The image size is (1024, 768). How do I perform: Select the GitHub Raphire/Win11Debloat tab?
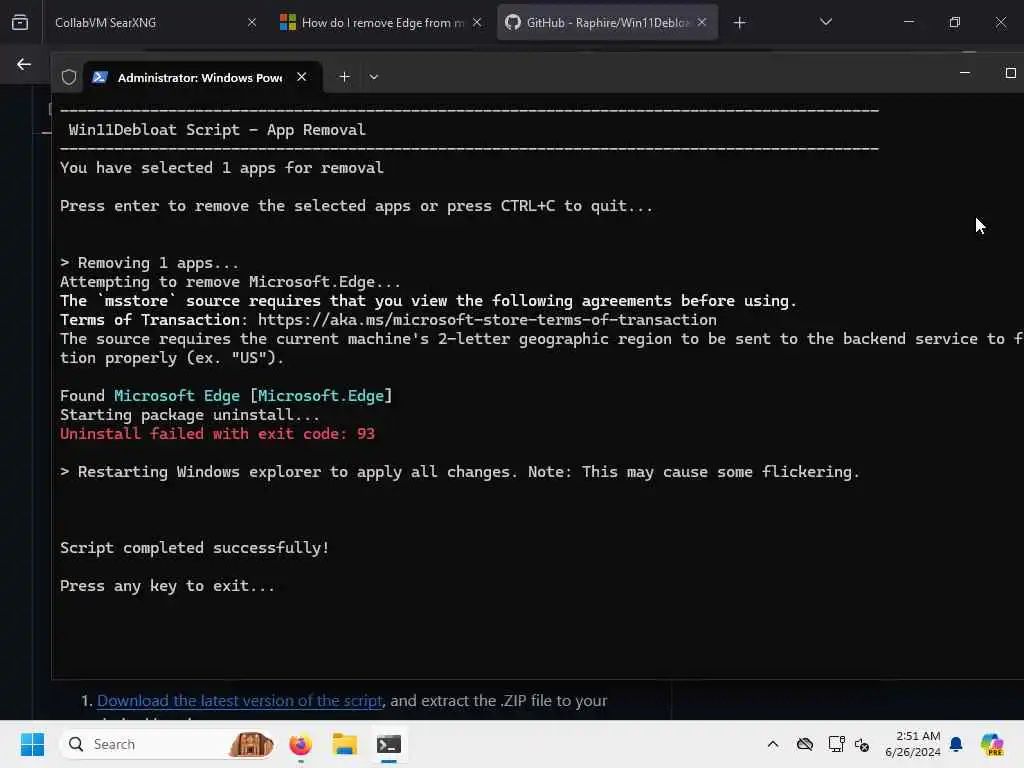(607, 22)
